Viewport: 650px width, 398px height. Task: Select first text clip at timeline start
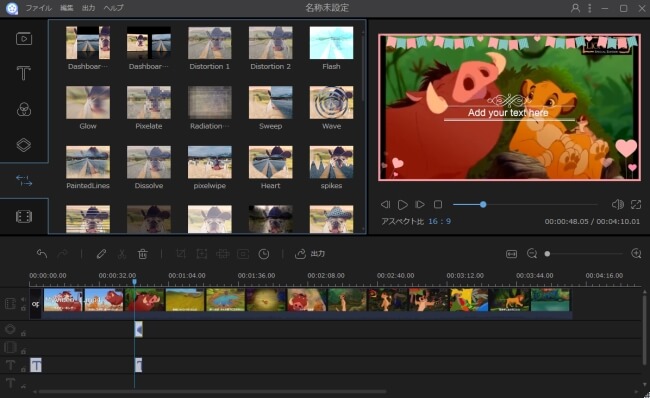coord(36,365)
